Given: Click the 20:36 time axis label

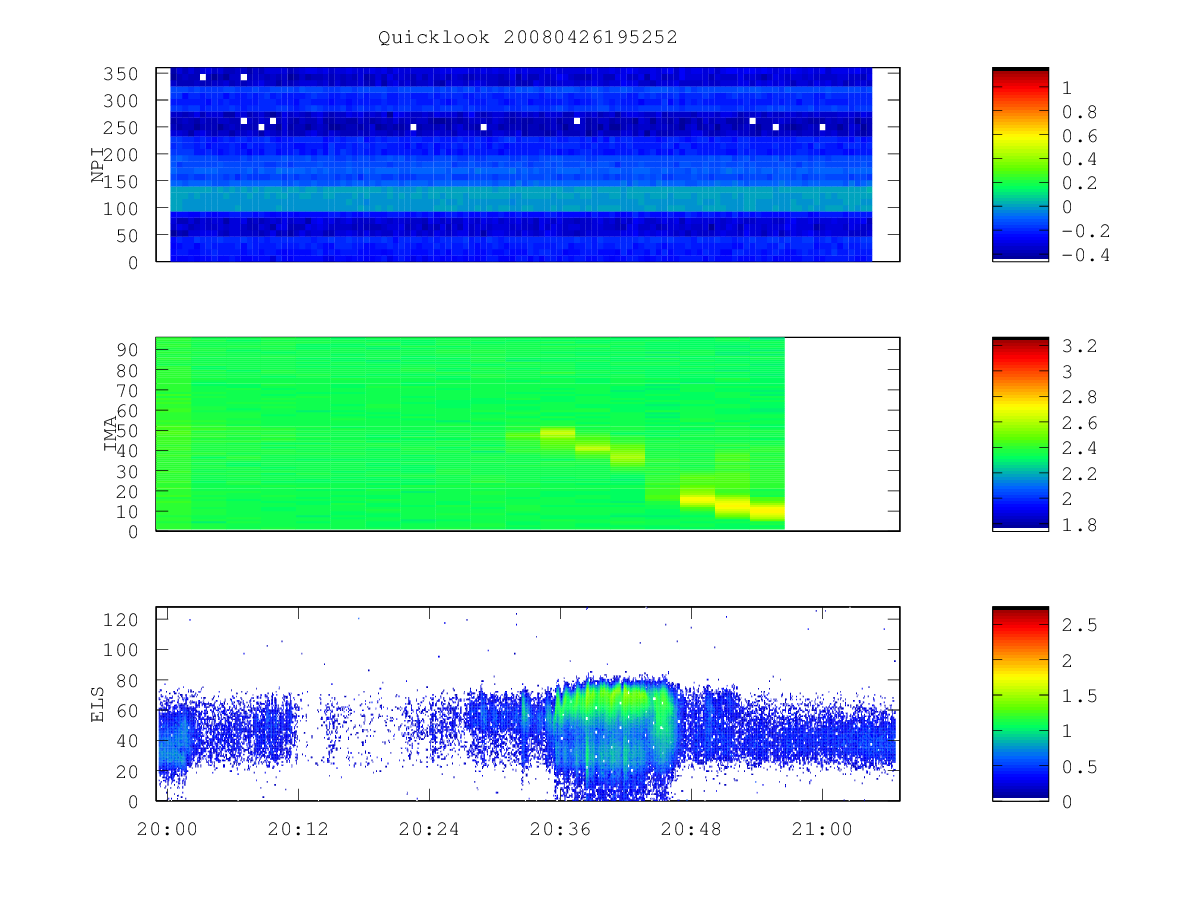Looking at the screenshot, I should point(561,829).
